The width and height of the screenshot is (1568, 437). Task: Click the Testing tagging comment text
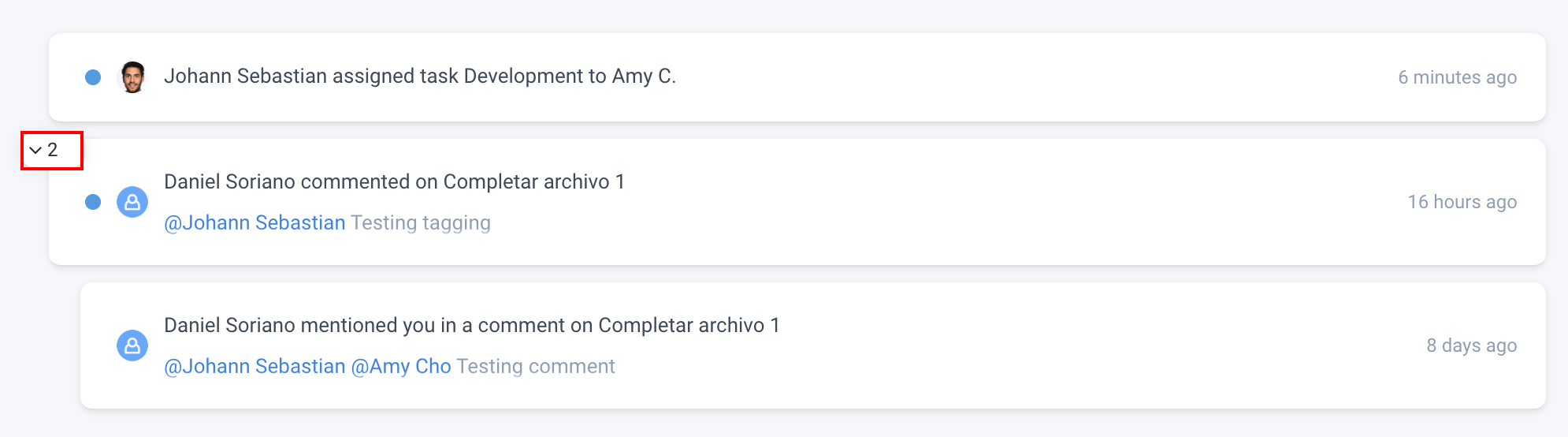click(x=421, y=223)
